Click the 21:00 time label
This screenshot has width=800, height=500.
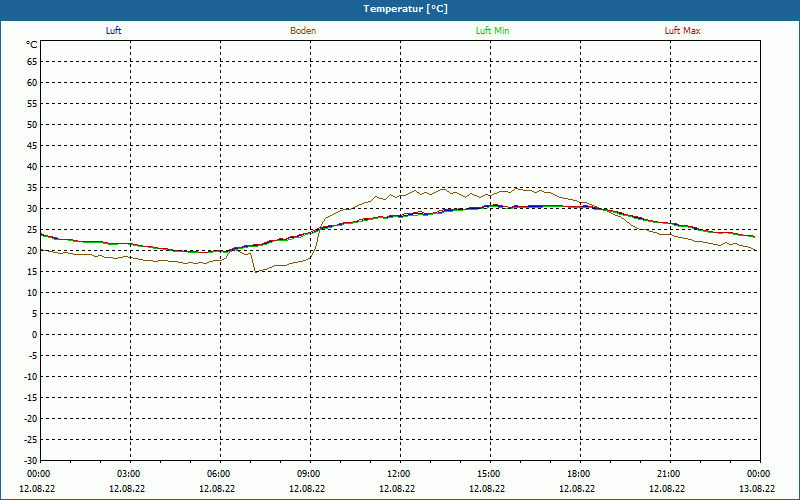[x=669, y=474]
